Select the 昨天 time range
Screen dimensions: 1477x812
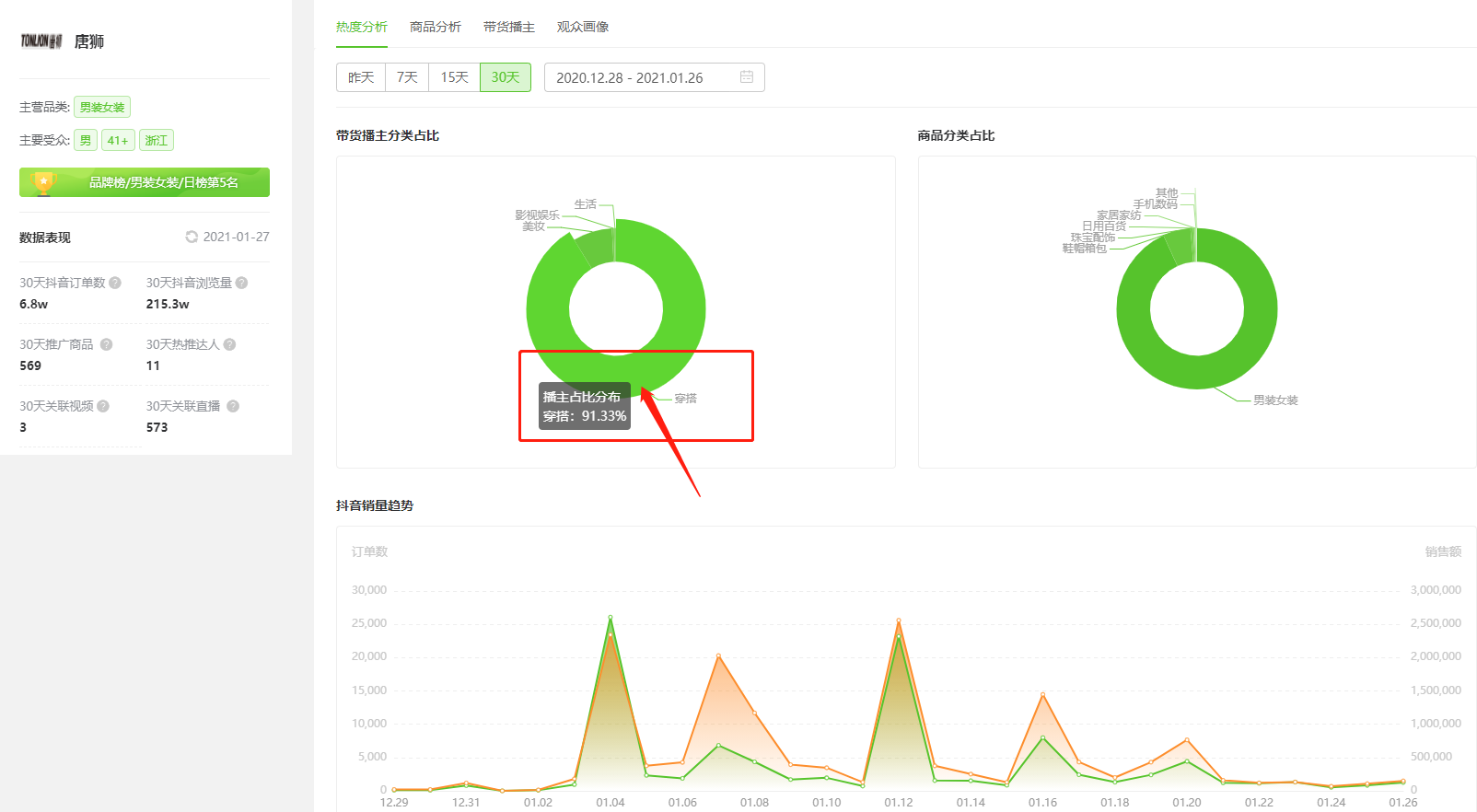click(x=361, y=77)
